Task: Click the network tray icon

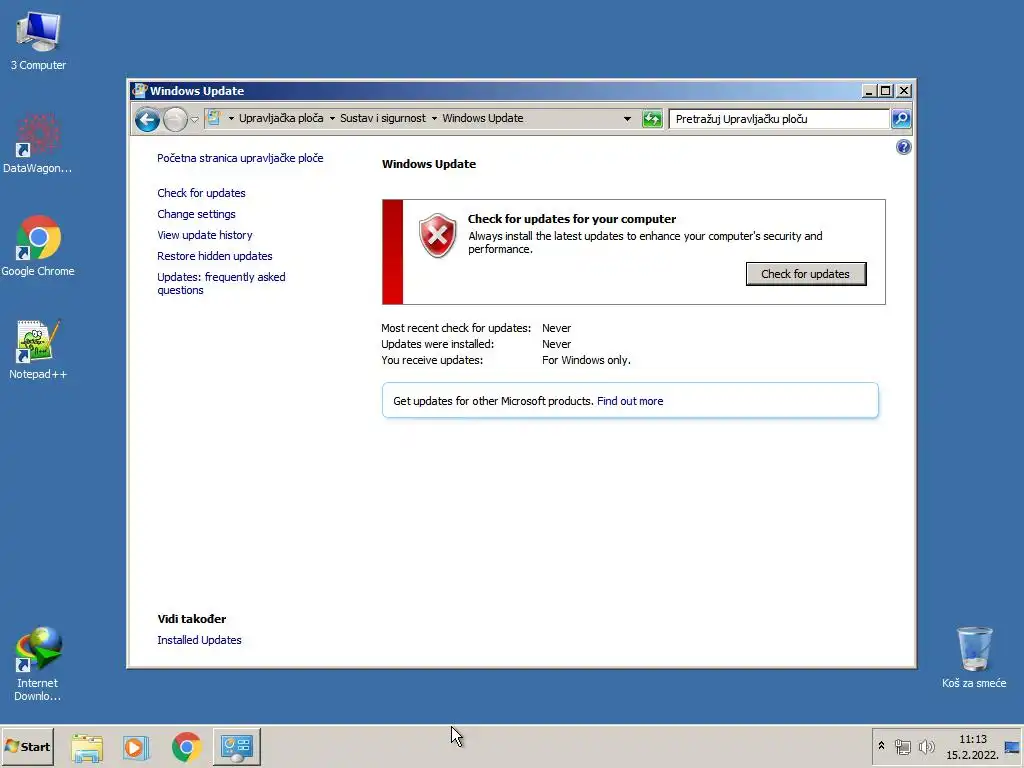Action: click(903, 746)
